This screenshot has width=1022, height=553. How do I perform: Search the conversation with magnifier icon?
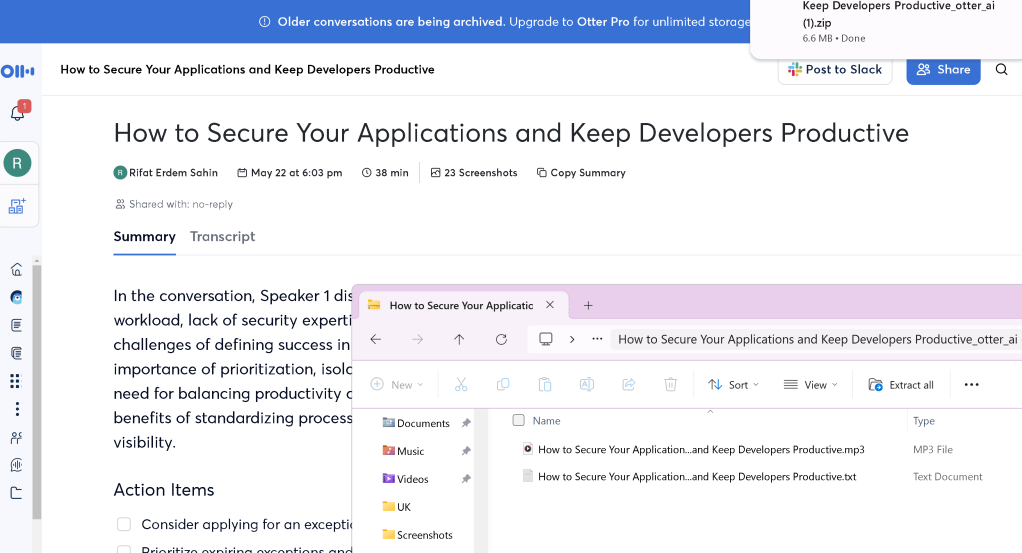[x=1001, y=69]
